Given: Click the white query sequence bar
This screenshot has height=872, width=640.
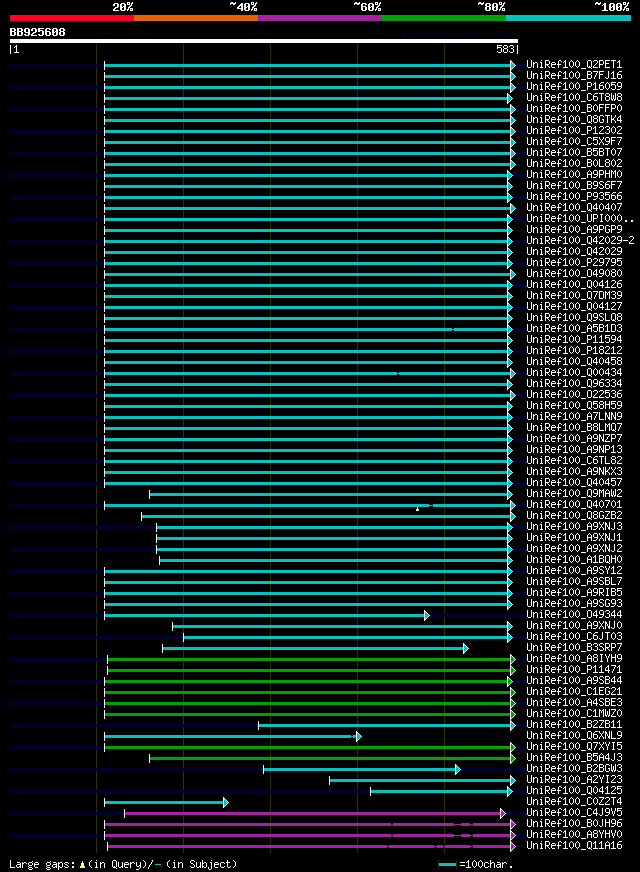Looking at the screenshot, I should [x=264, y=41].
